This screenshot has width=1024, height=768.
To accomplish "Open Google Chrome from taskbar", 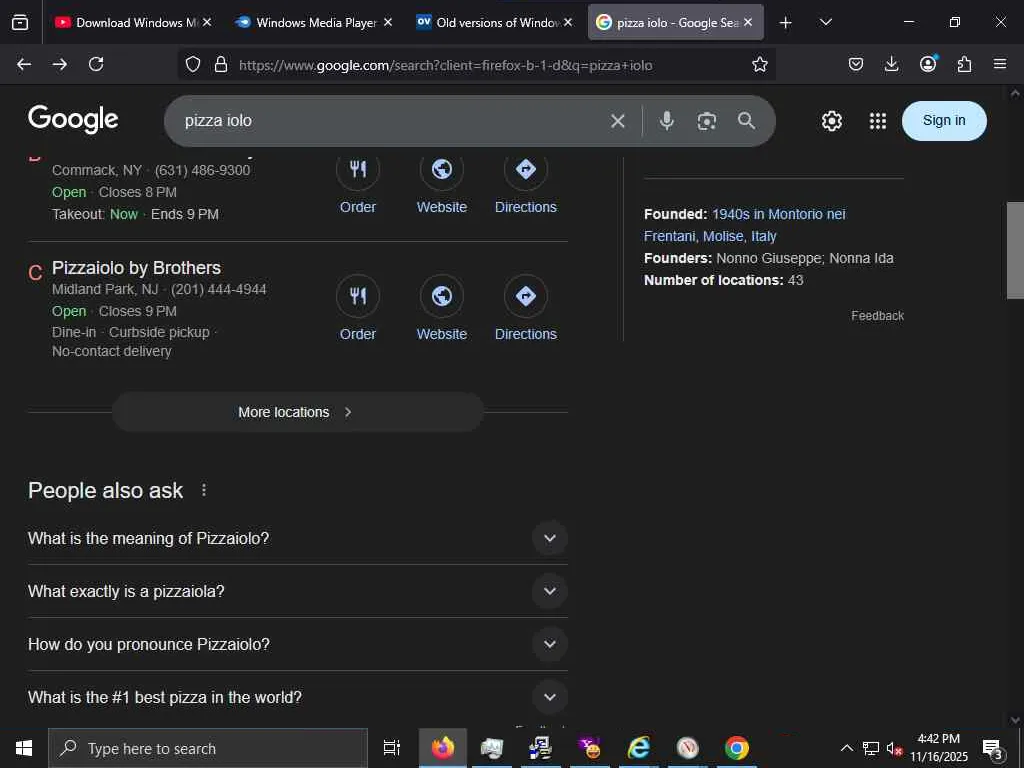I will click(x=737, y=748).
